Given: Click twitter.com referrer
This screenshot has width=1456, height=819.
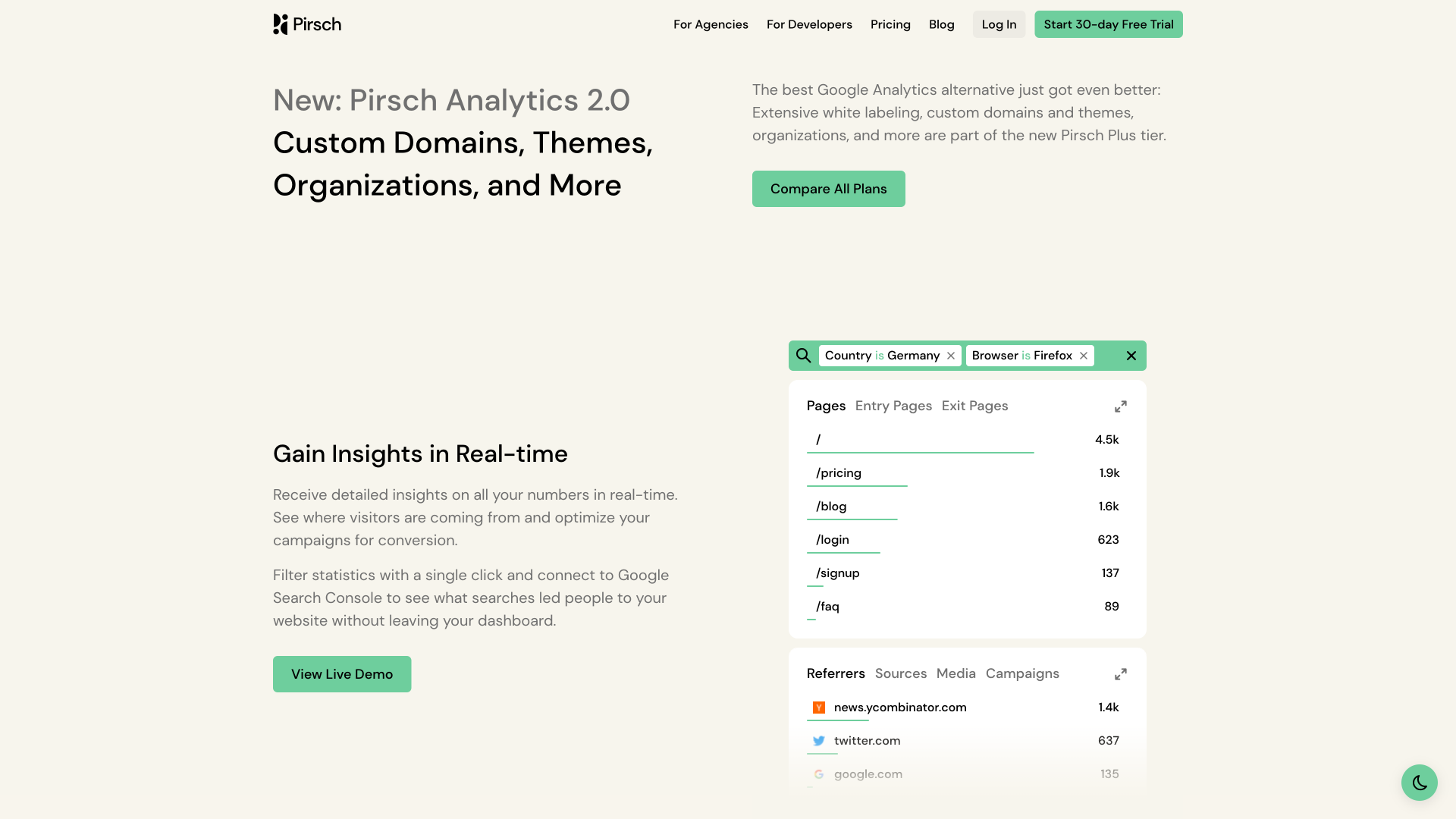Looking at the screenshot, I should (x=867, y=741).
